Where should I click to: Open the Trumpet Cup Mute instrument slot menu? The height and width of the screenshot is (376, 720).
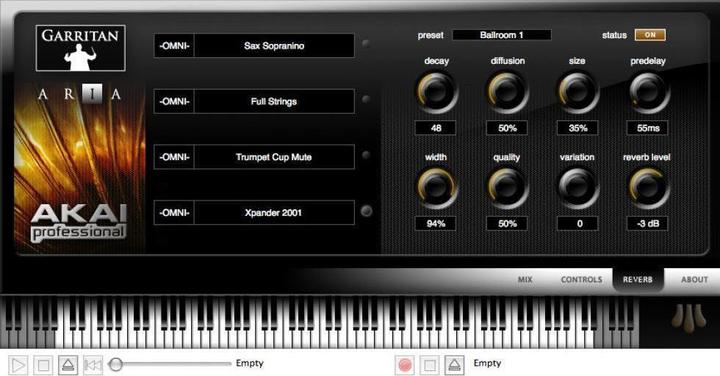[274, 157]
